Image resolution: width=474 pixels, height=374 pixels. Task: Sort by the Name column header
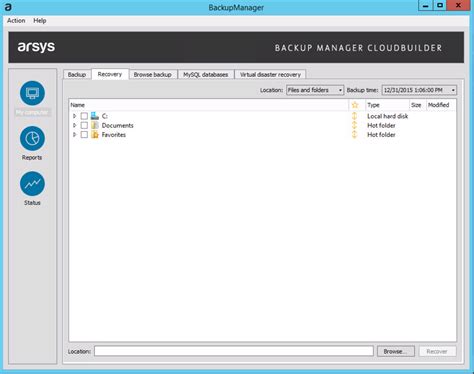click(209, 105)
